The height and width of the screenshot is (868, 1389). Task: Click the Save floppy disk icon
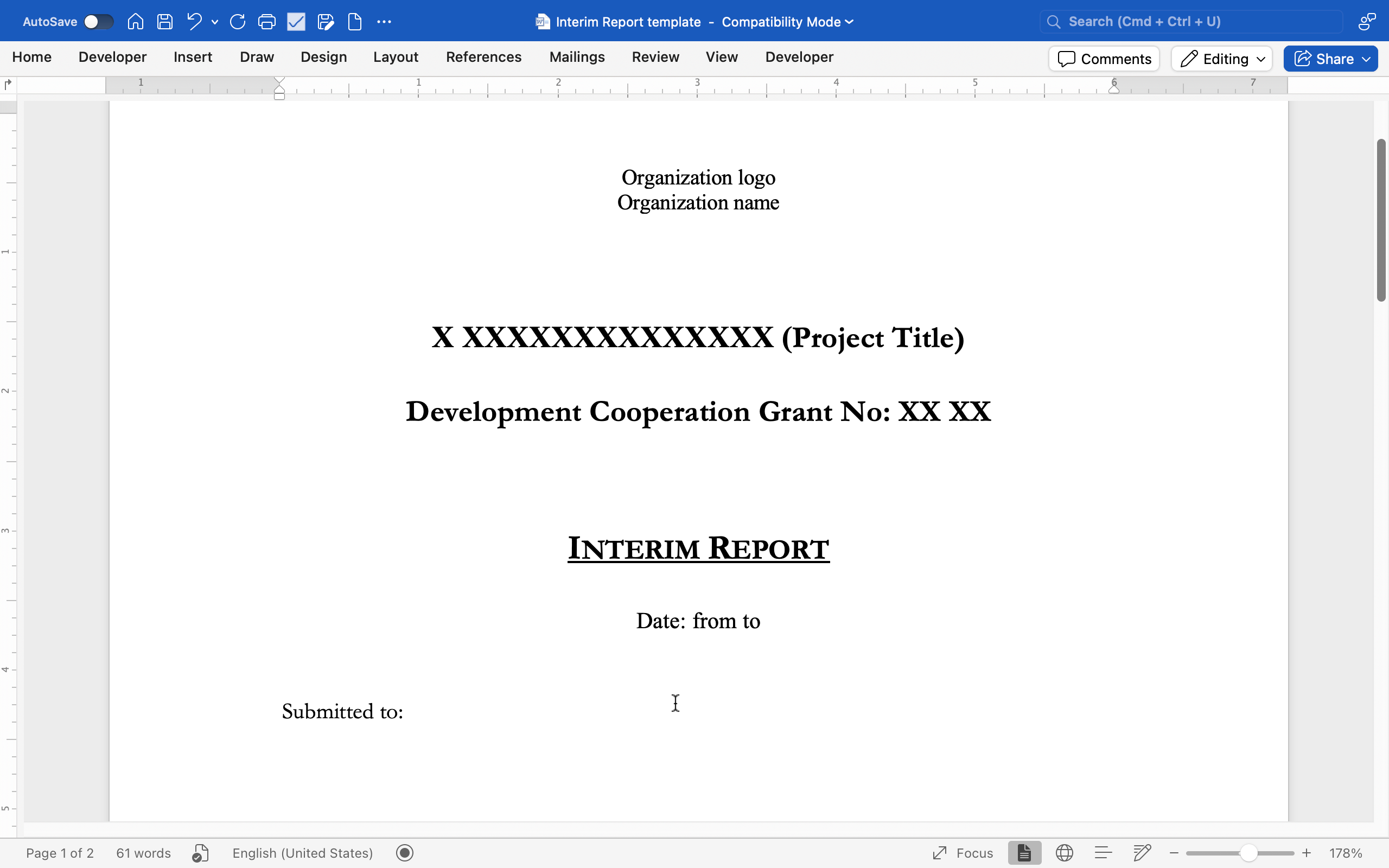pyautogui.click(x=165, y=22)
